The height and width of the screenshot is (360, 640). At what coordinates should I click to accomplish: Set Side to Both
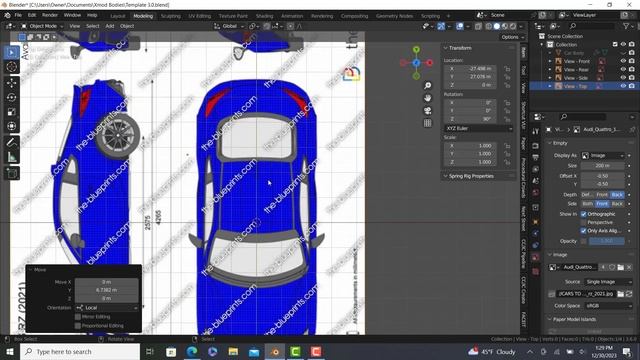(588, 204)
